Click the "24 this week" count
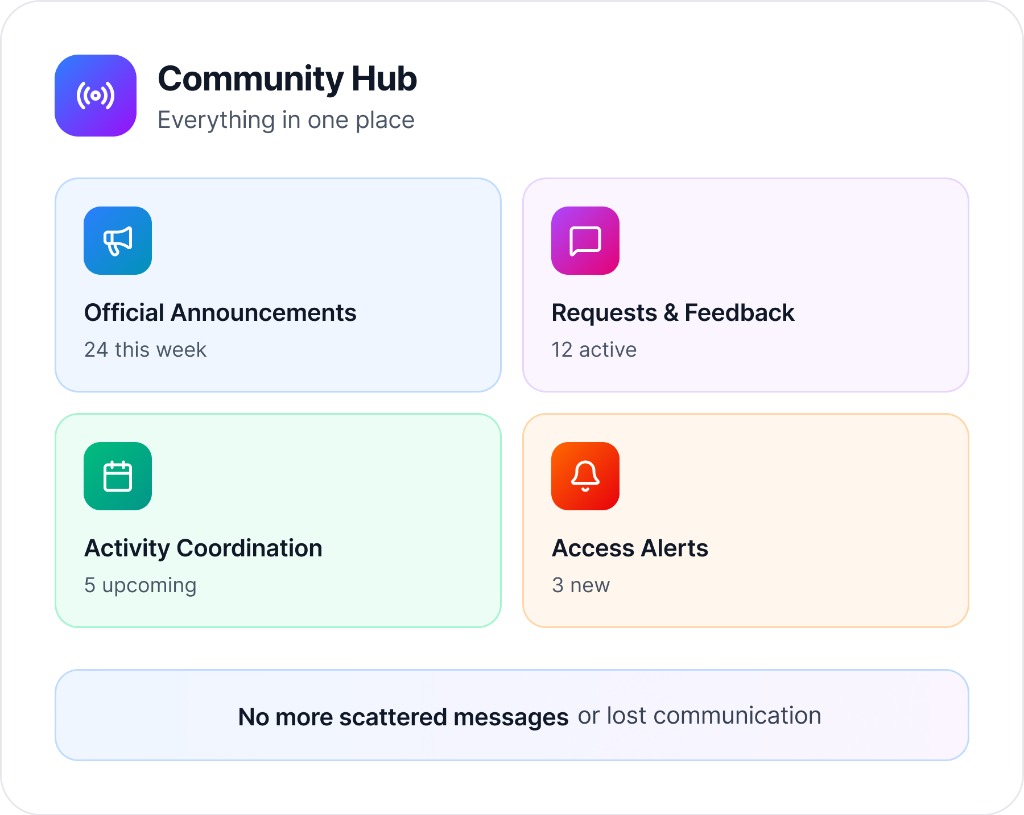This screenshot has height=815, width=1024. click(146, 350)
